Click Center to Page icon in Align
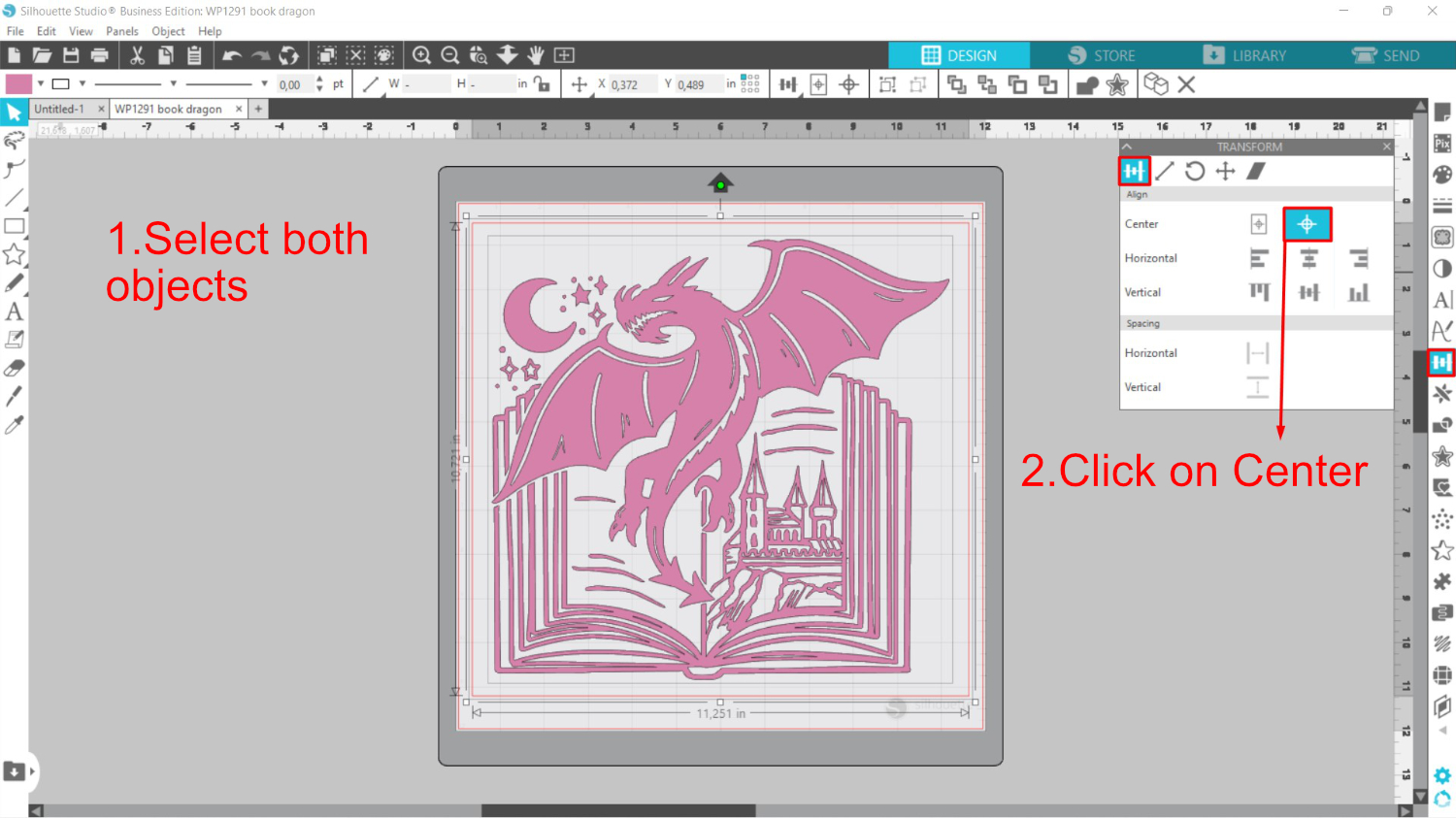This screenshot has width=1456, height=818. (1259, 224)
